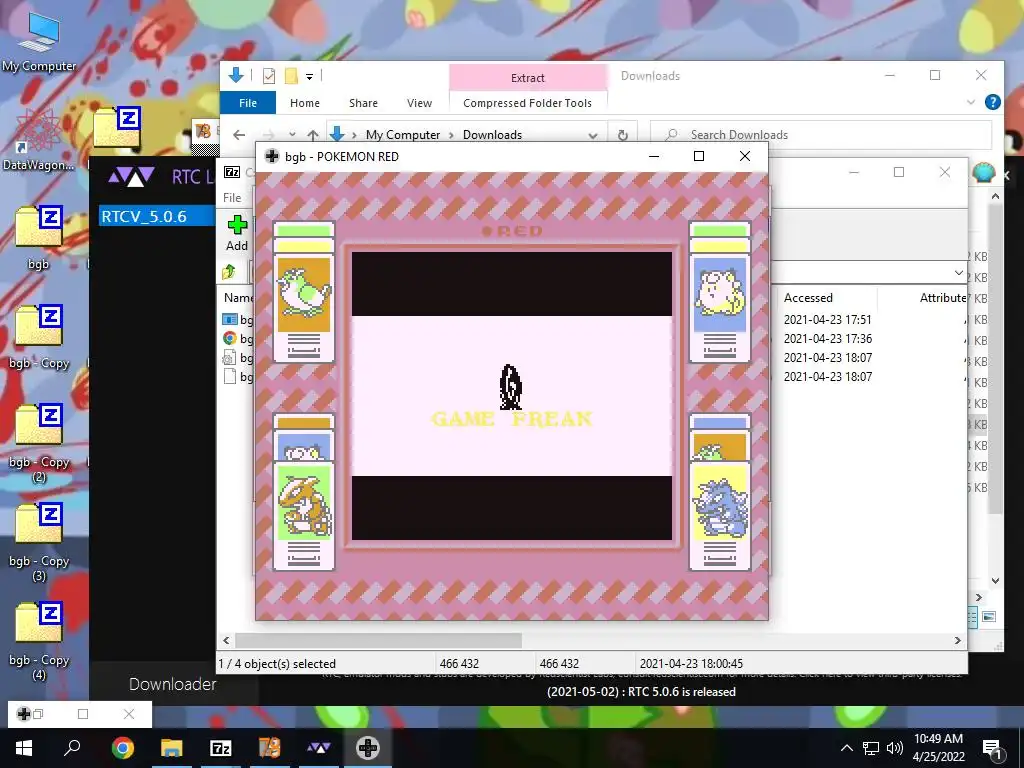The image size is (1024, 768).
Task: Open the 7-Zip path dropdown arrow
Action: click(x=958, y=272)
